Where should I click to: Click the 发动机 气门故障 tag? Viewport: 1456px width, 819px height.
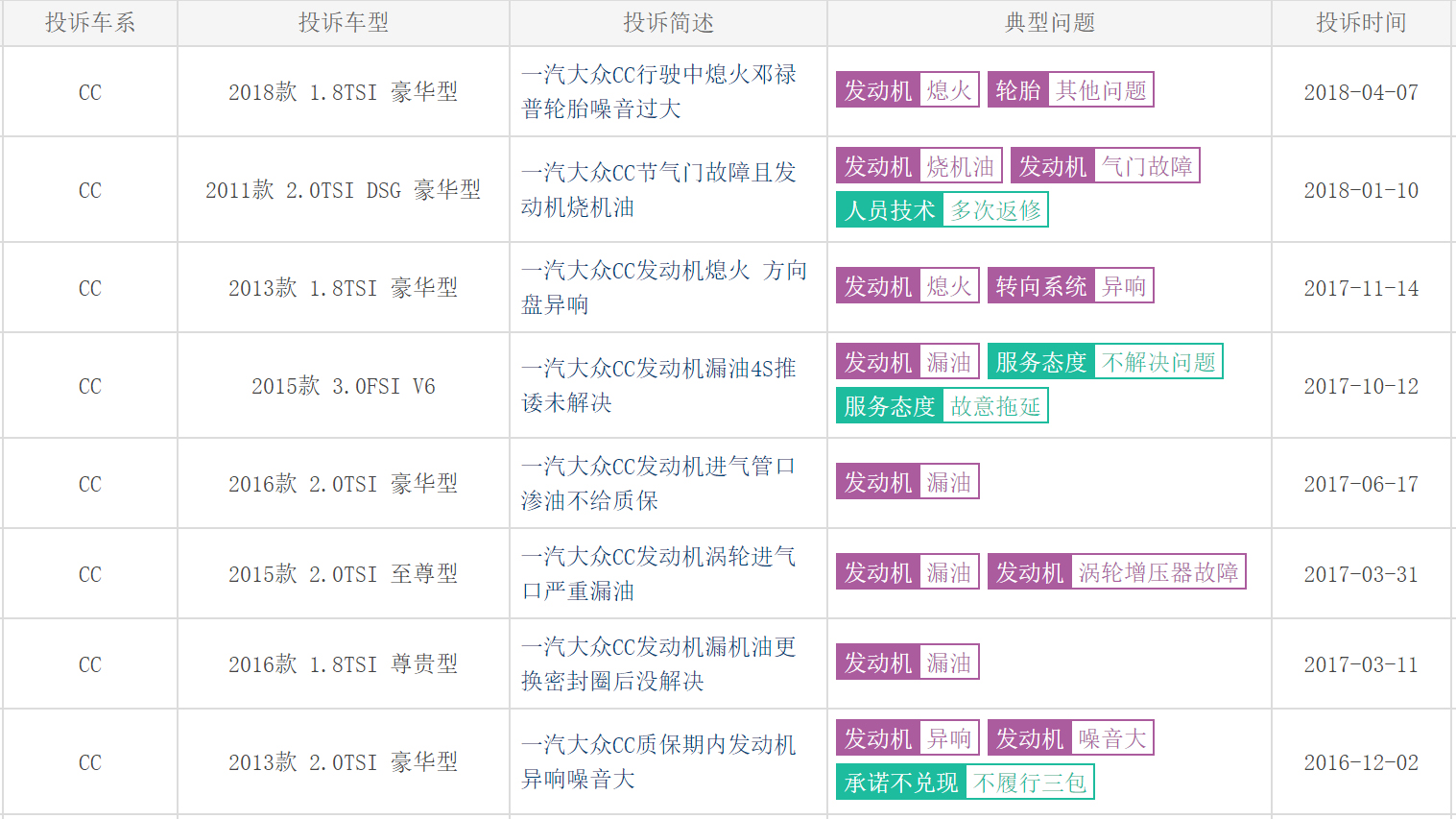pyautogui.click(x=1105, y=166)
